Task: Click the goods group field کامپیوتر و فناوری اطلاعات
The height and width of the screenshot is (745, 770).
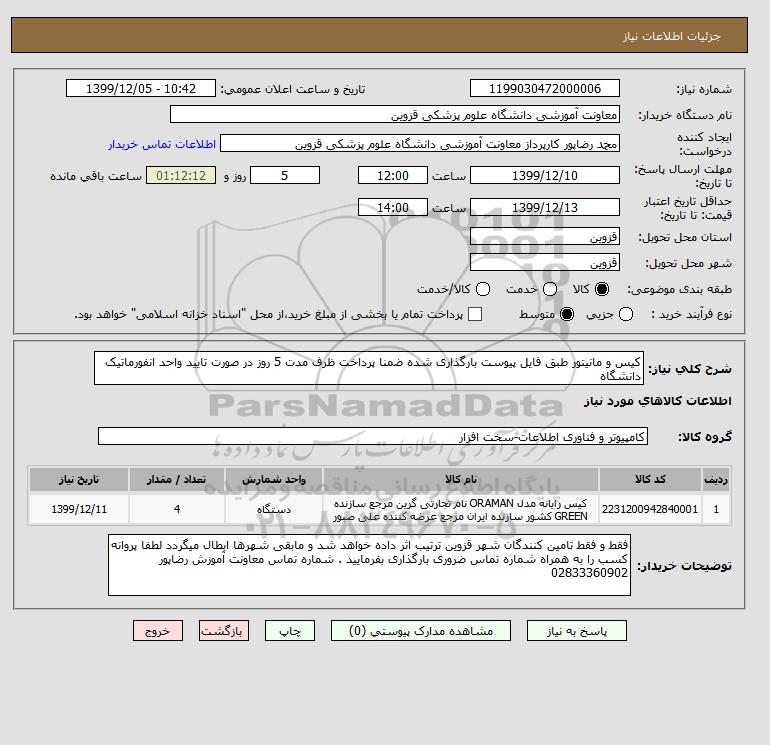Action: 373,436
